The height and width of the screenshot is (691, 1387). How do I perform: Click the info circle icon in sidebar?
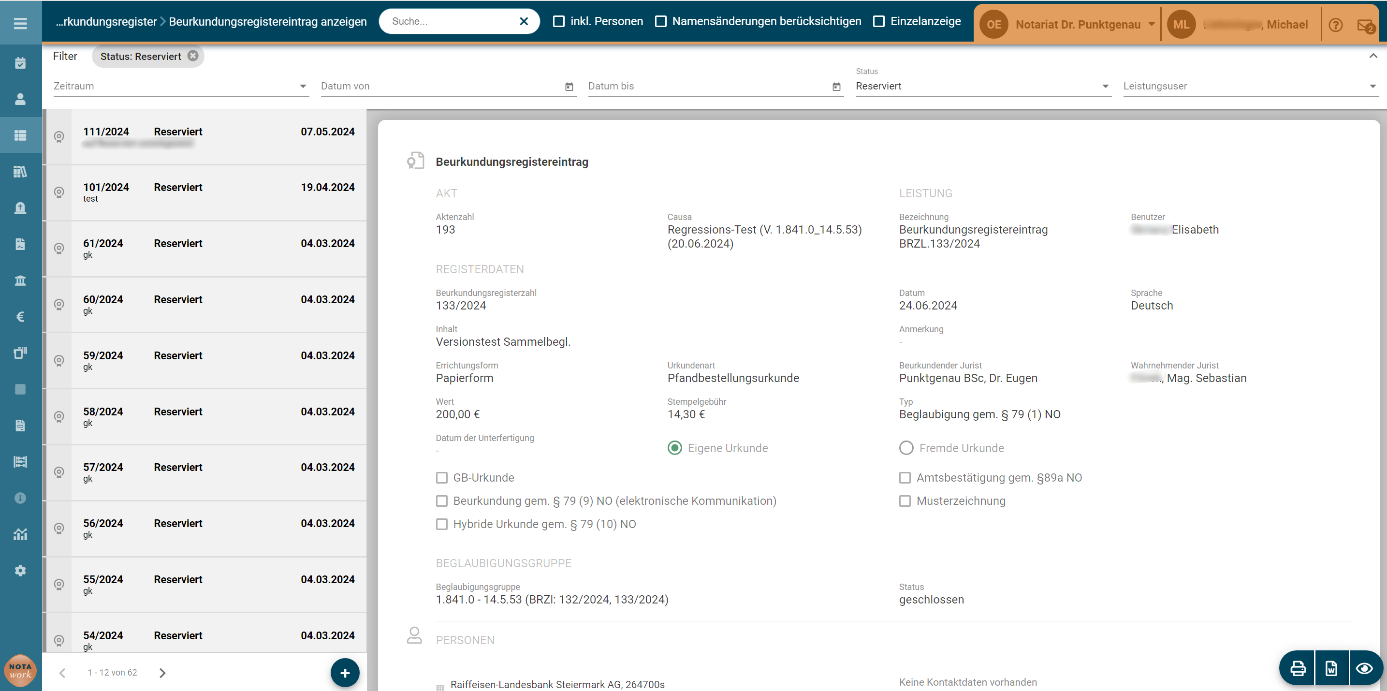coord(20,498)
